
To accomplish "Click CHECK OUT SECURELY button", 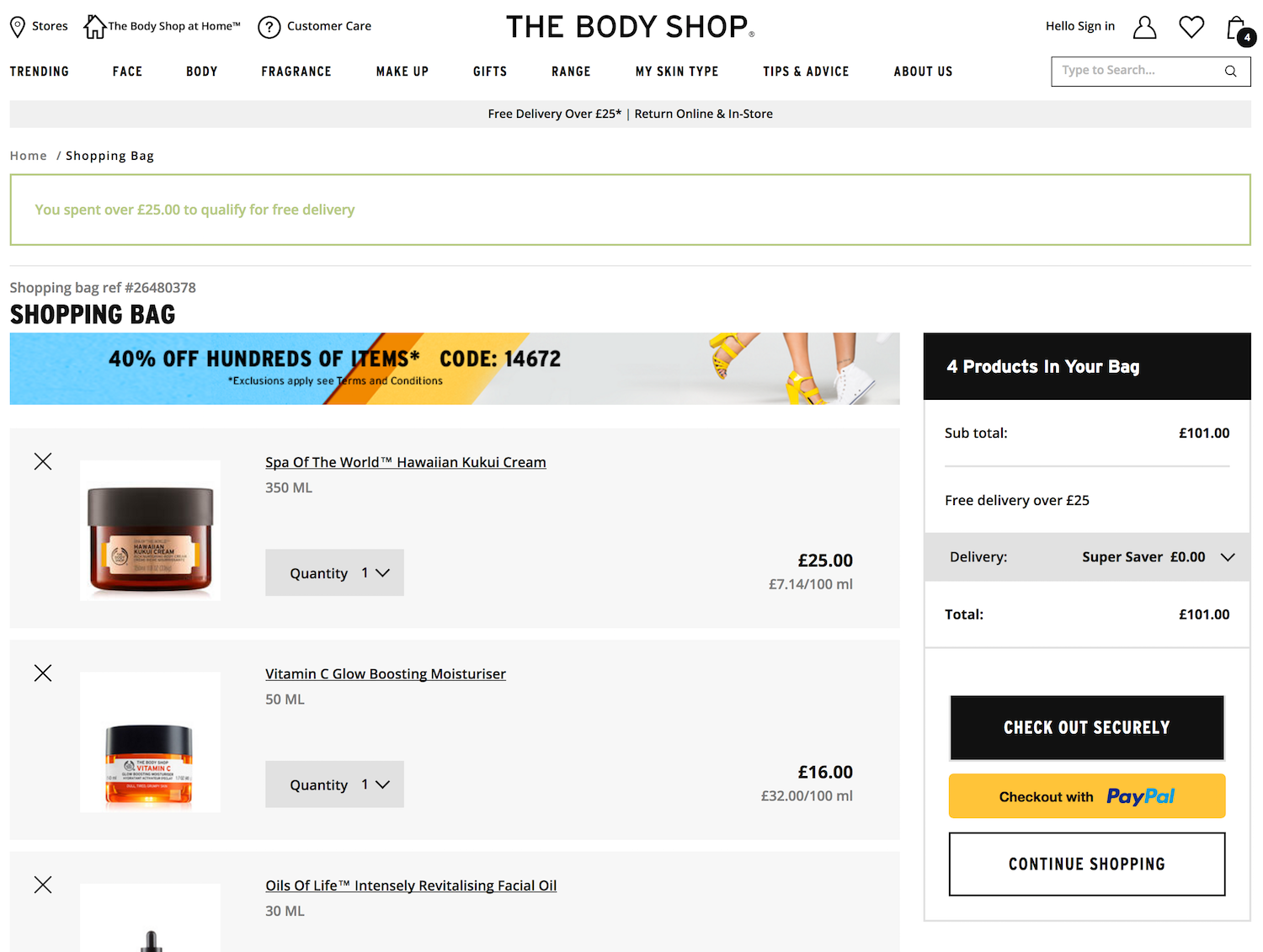I will (1087, 728).
